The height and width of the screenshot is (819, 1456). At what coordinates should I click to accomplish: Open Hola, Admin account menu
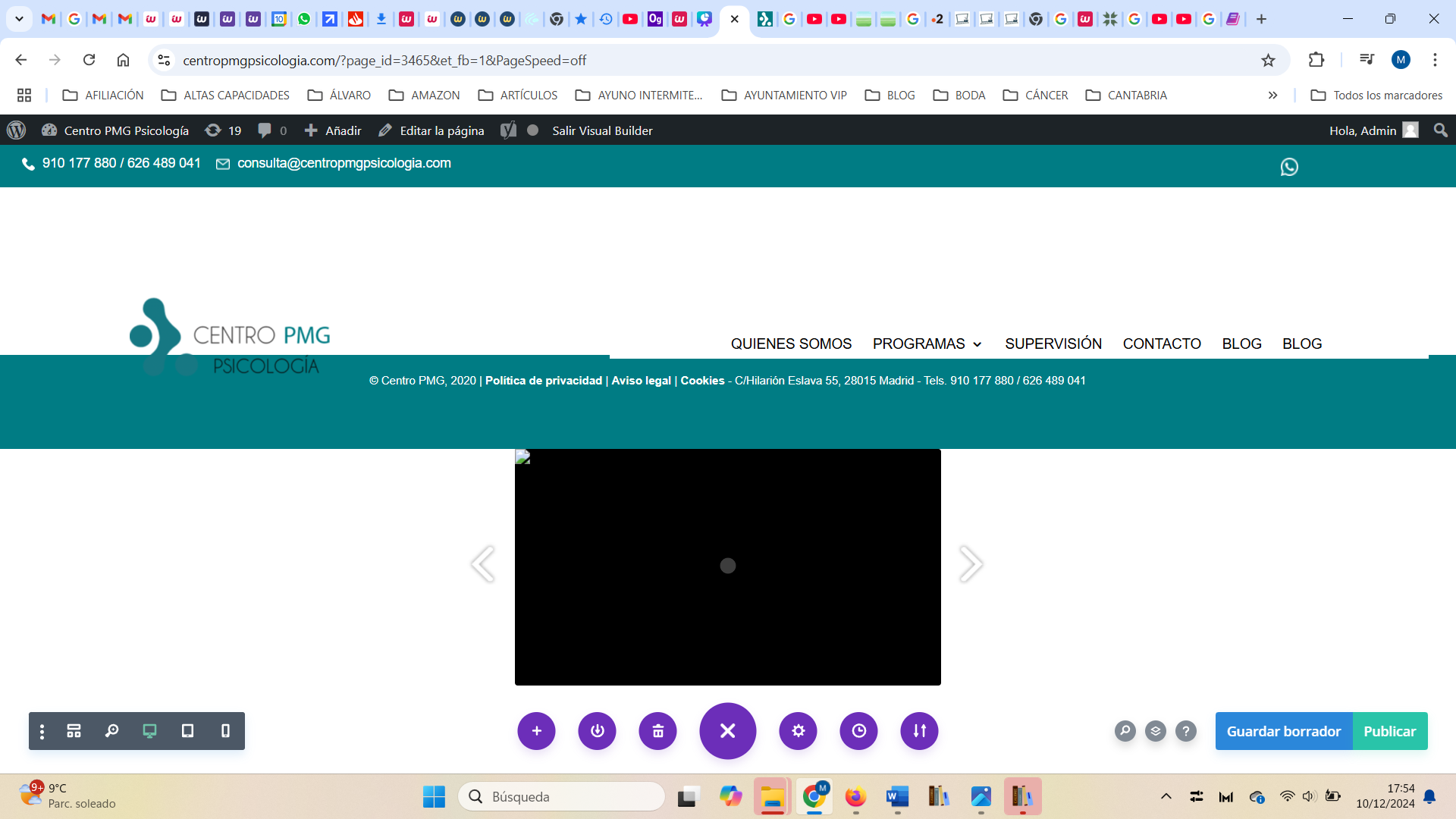click(1373, 130)
